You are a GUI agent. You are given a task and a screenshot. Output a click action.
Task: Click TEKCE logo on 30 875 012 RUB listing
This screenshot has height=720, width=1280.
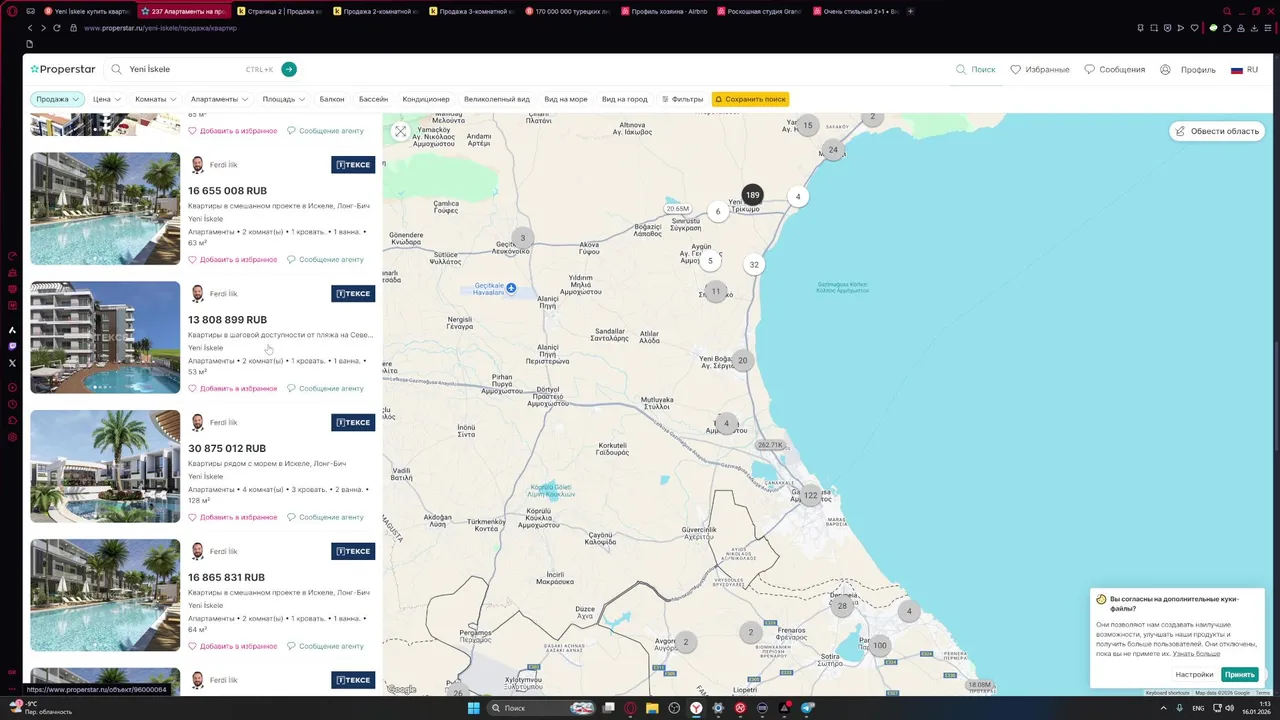[x=353, y=423]
